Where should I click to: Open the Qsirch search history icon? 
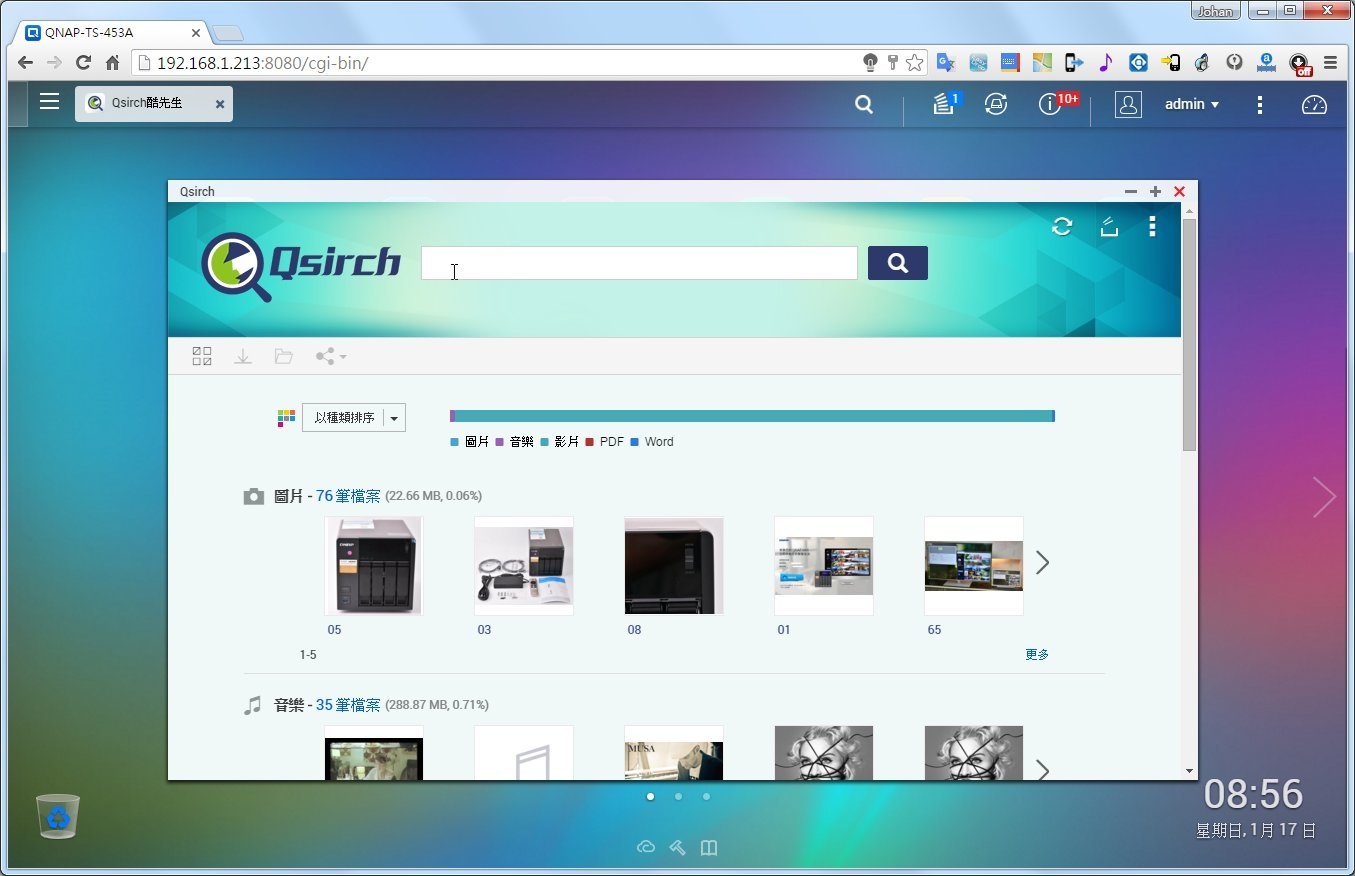point(1109,227)
